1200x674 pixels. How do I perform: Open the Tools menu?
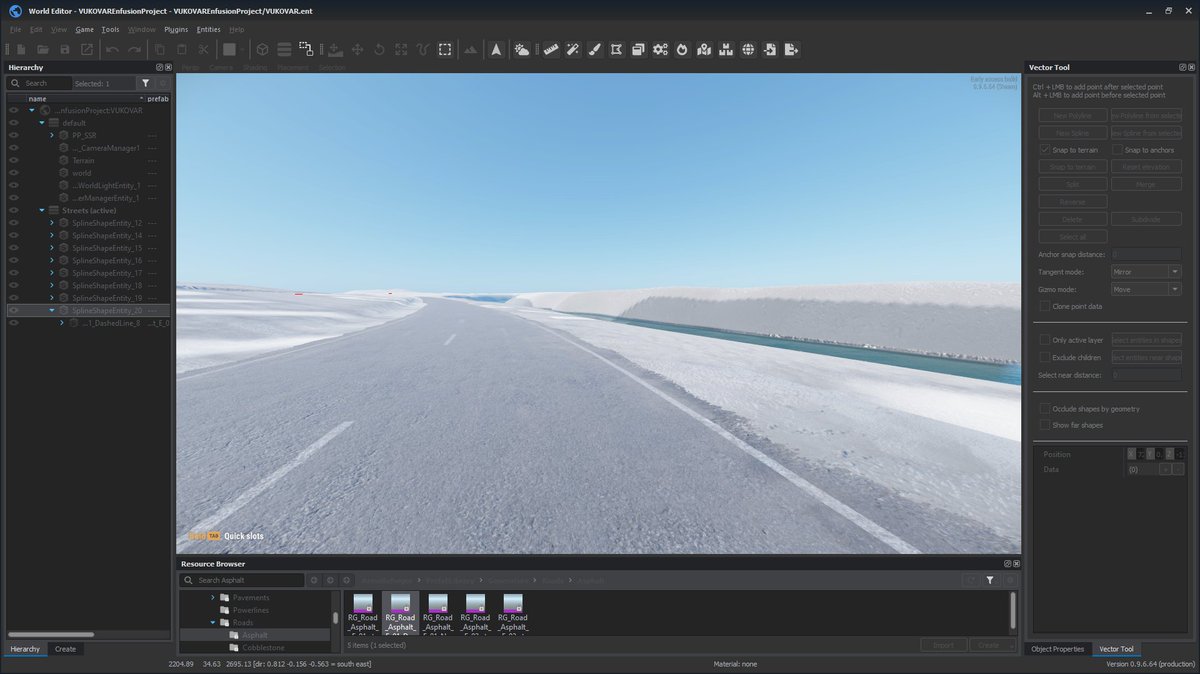click(110, 29)
